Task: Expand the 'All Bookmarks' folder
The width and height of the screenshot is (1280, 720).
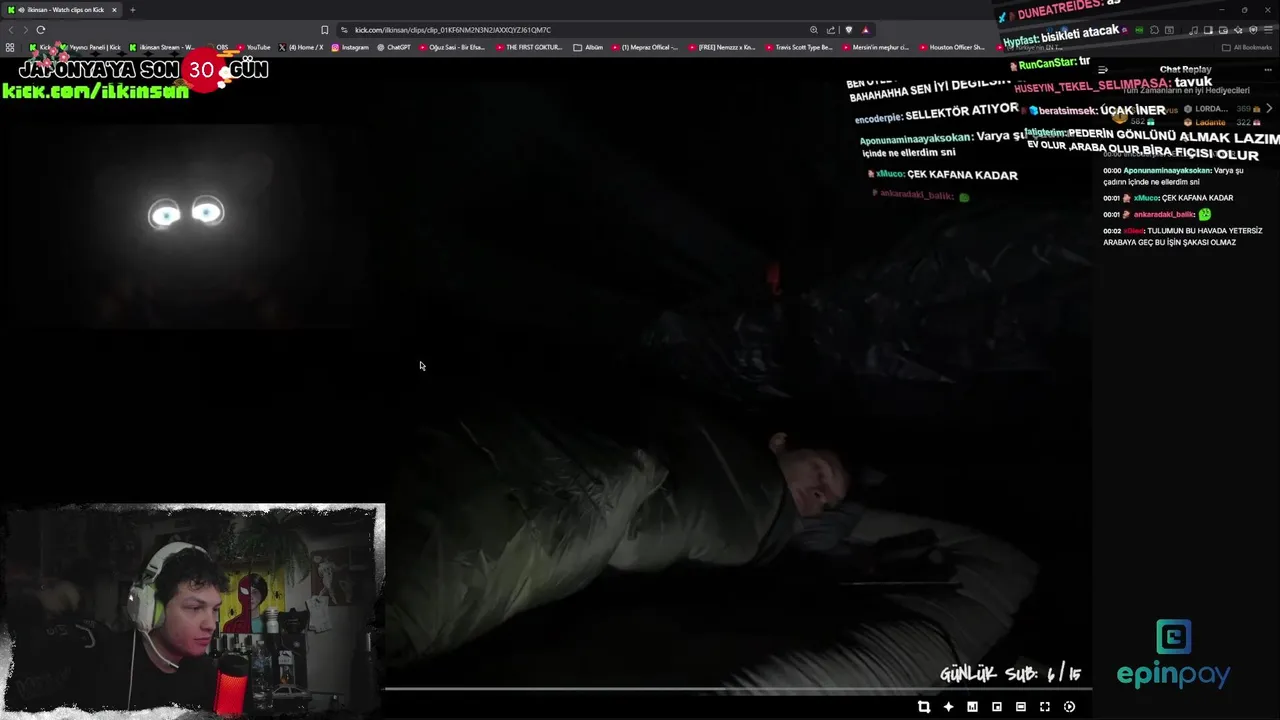Action: coord(1247,47)
